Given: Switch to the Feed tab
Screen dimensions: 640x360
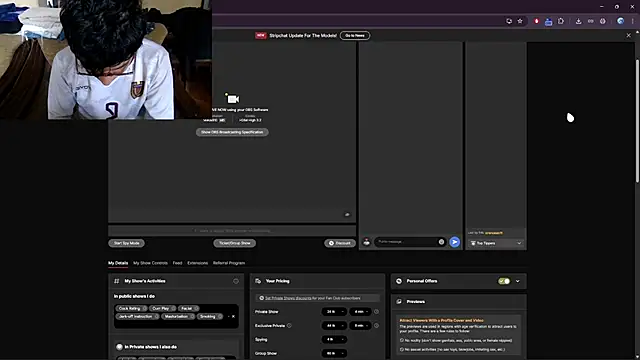Looking at the screenshot, I should click(x=177, y=263).
